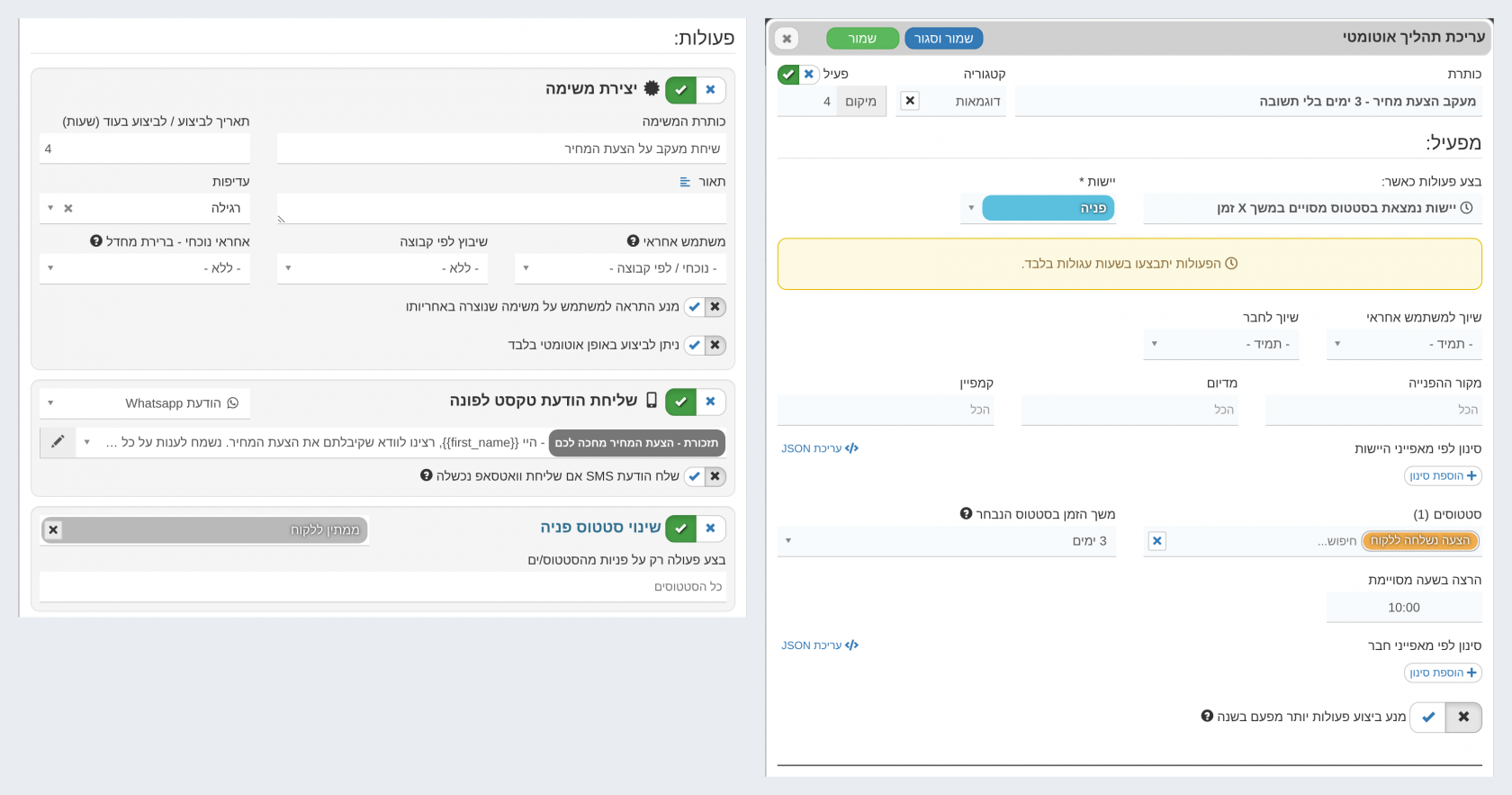The height and width of the screenshot is (795, 1512).
Task: Click help icon next to SMS fallback option
Action: (427, 474)
